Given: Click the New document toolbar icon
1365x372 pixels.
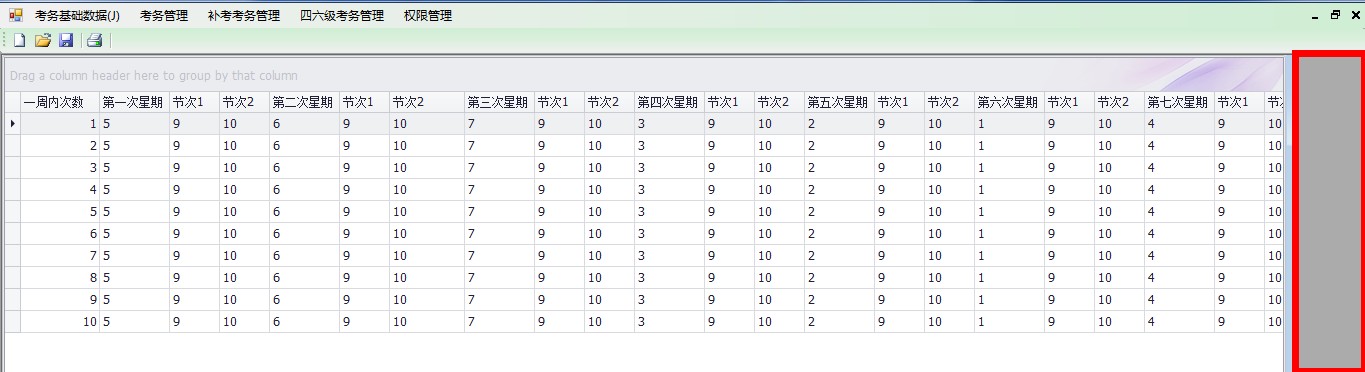Looking at the screenshot, I should [19, 40].
